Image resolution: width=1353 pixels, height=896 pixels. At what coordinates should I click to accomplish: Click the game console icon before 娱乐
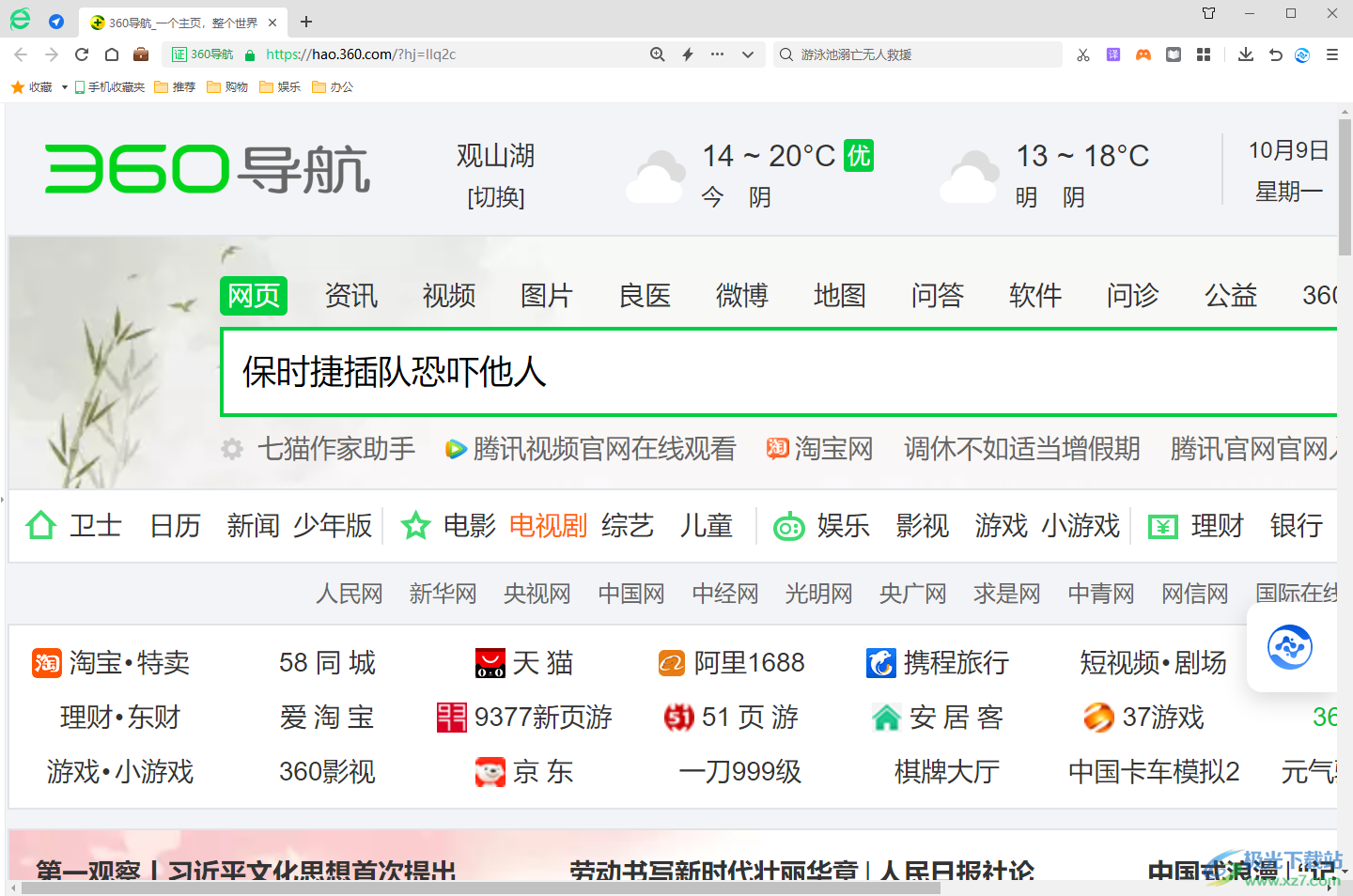click(x=788, y=527)
